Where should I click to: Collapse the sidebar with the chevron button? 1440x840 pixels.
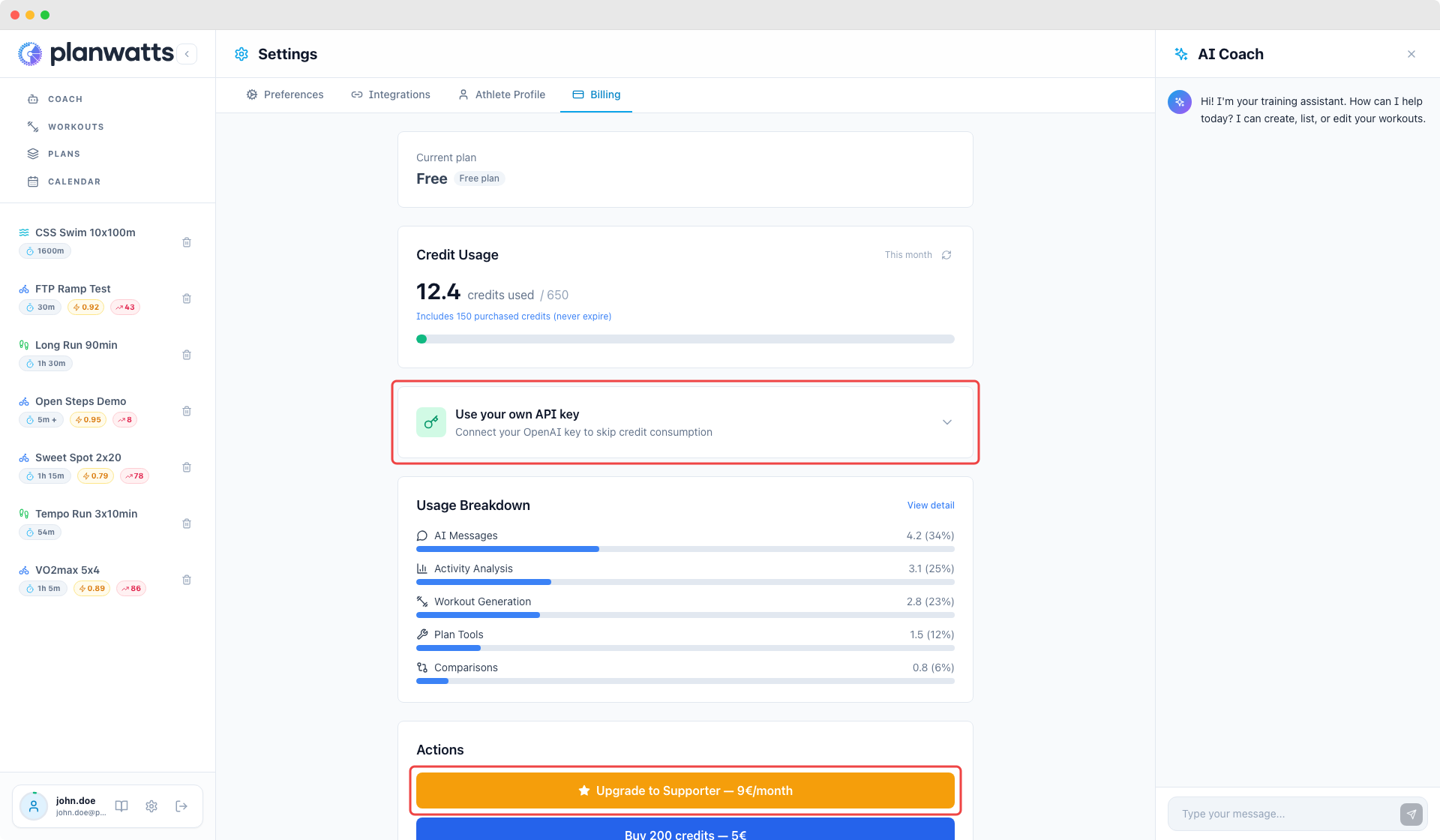pos(187,54)
